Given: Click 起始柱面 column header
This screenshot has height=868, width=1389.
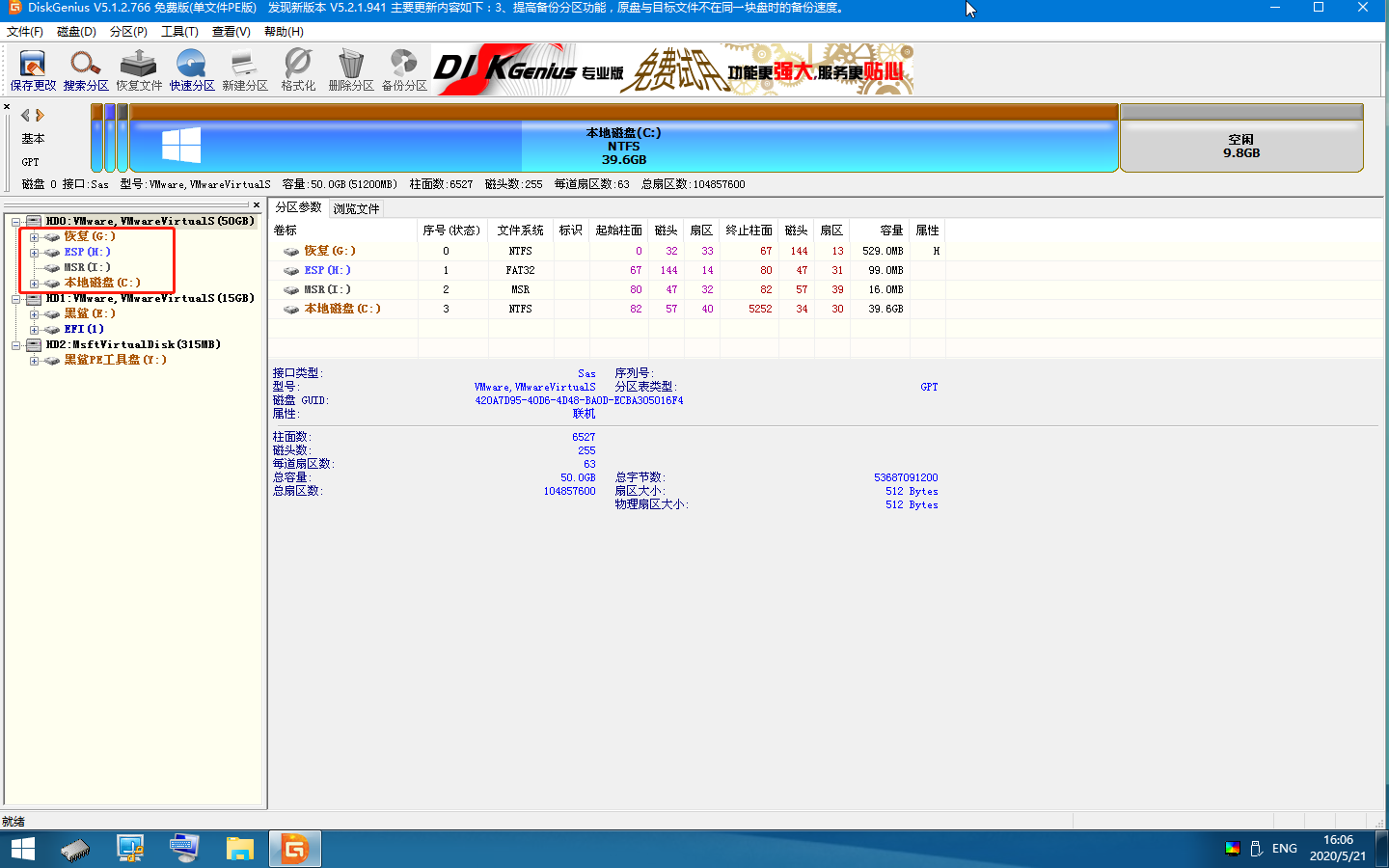Looking at the screenshot, I should click(618, 231).
